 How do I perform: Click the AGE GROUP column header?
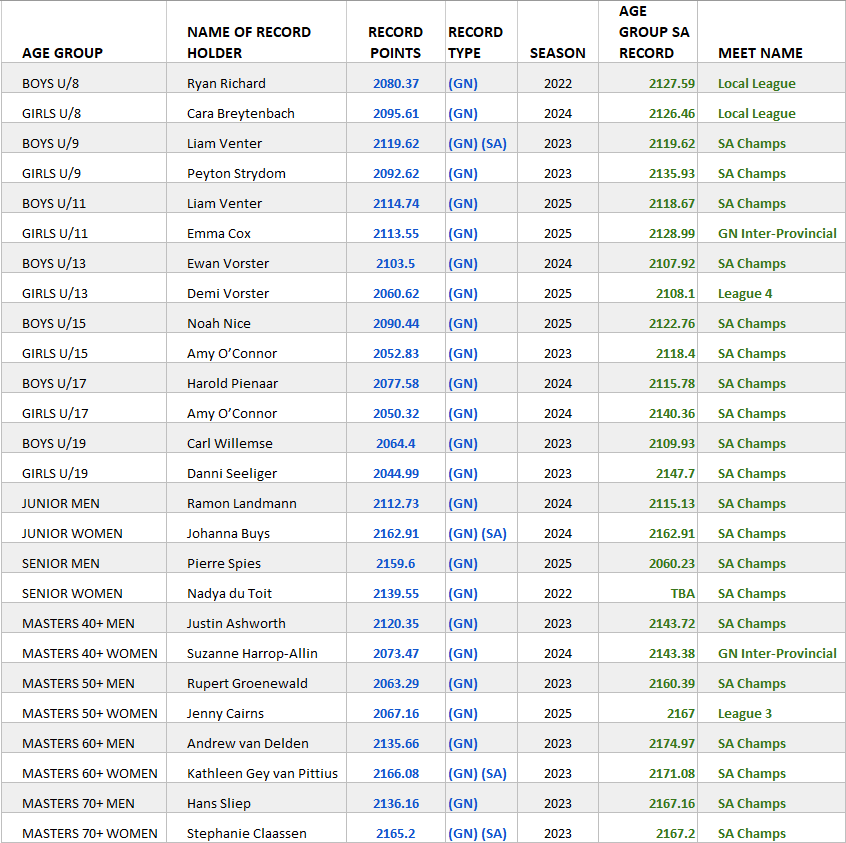click(x=62, y=53)
